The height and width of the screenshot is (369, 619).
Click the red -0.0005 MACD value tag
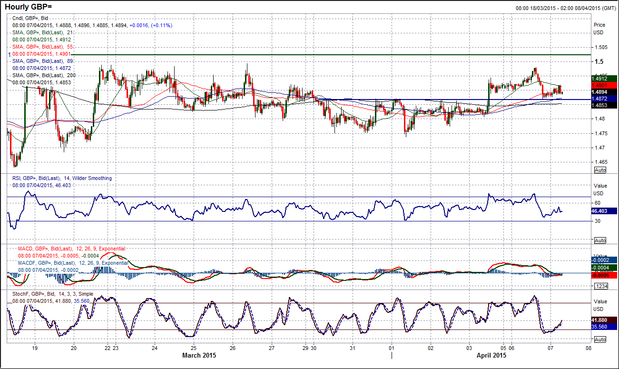coord(604,275)
